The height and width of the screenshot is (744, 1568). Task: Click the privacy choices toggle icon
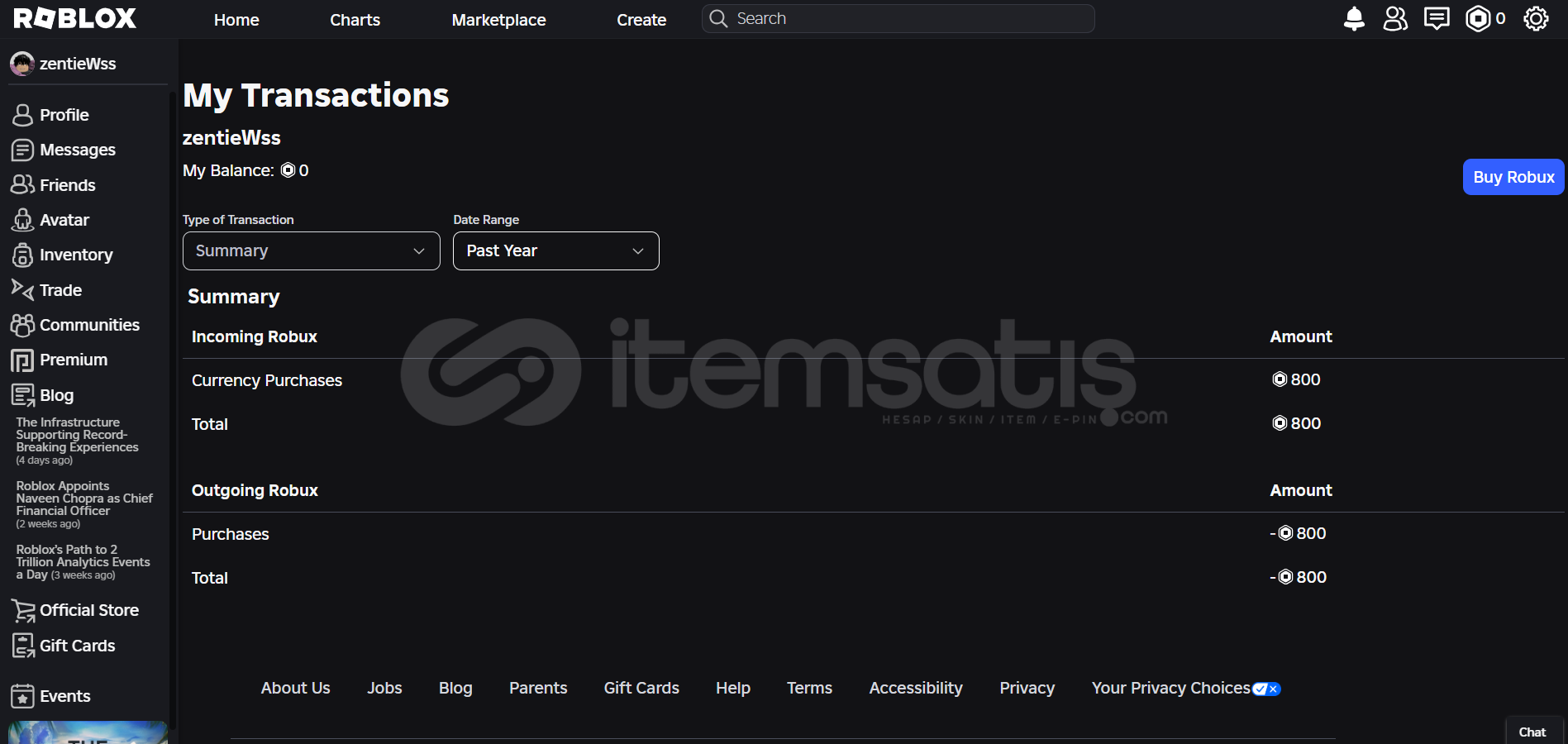(1266, 689)
